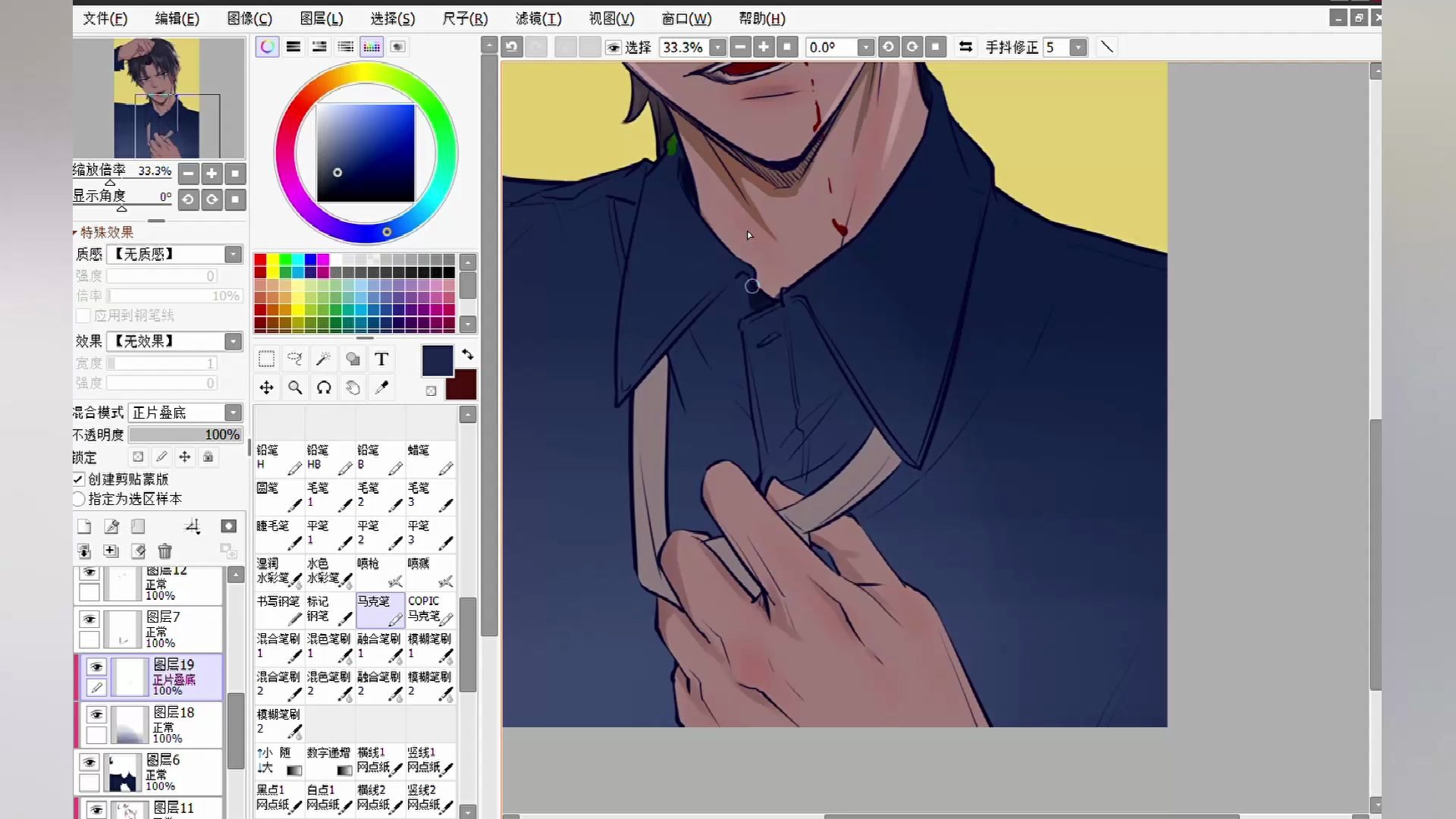Screen dimensions: 1456x819
Task: Click the delete layer trash icon
Action: pos(165,551)
